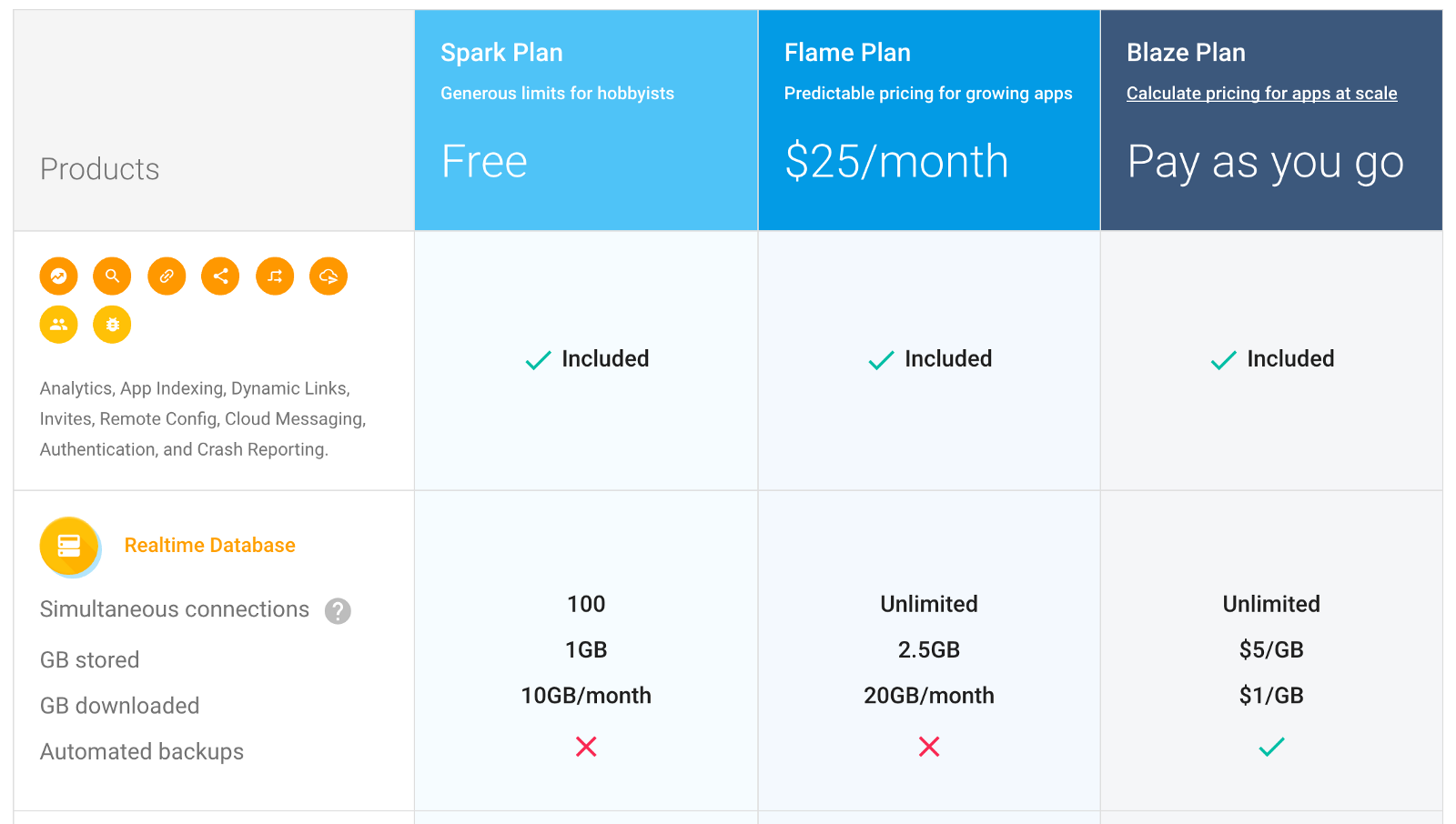Click the Invites share icon

point(220,276)
